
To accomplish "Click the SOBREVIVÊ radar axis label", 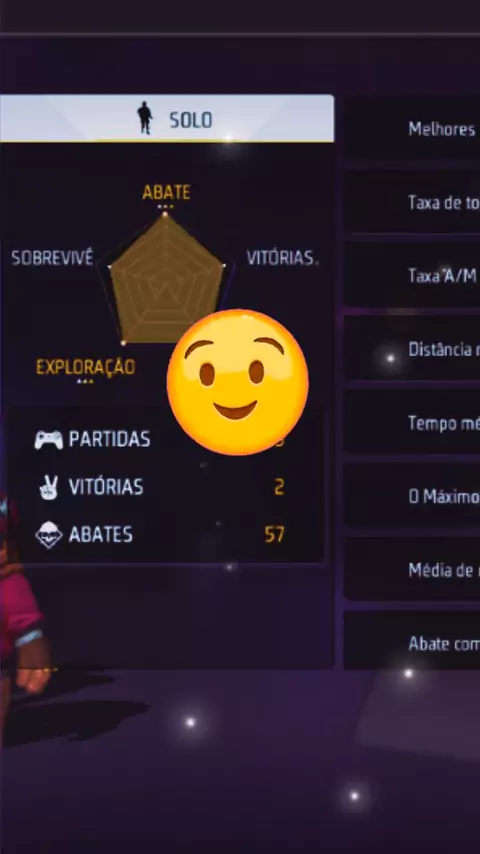I will 52,257.
